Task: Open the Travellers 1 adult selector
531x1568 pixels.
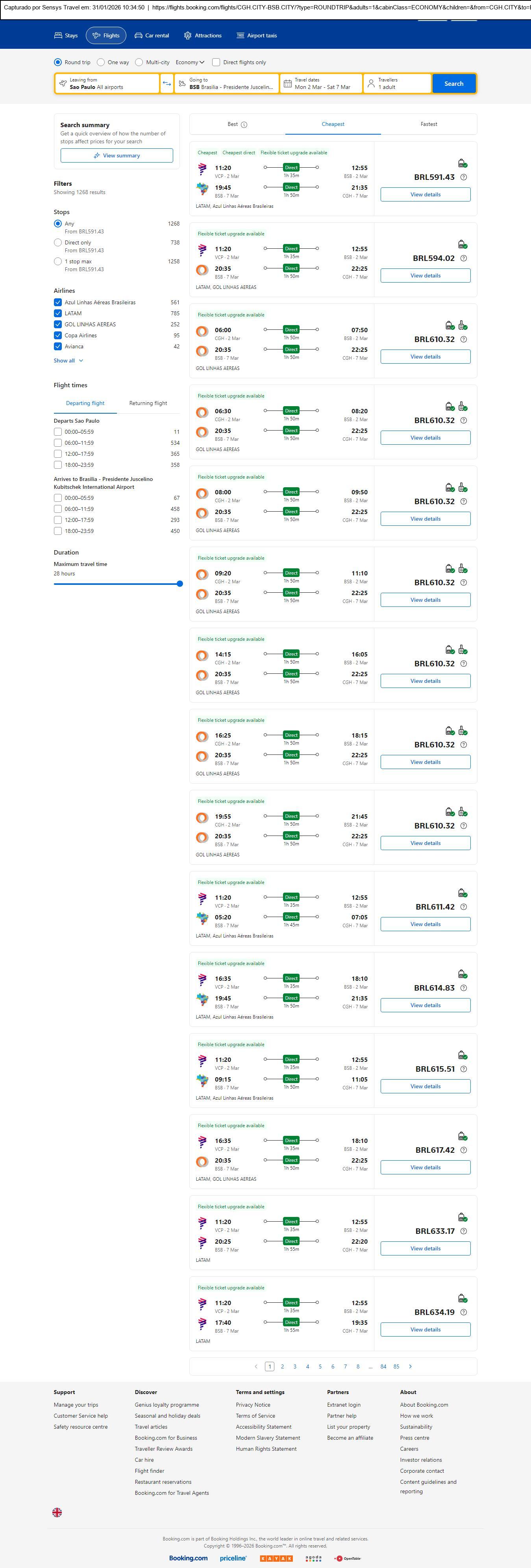Action: pos(397,83)
